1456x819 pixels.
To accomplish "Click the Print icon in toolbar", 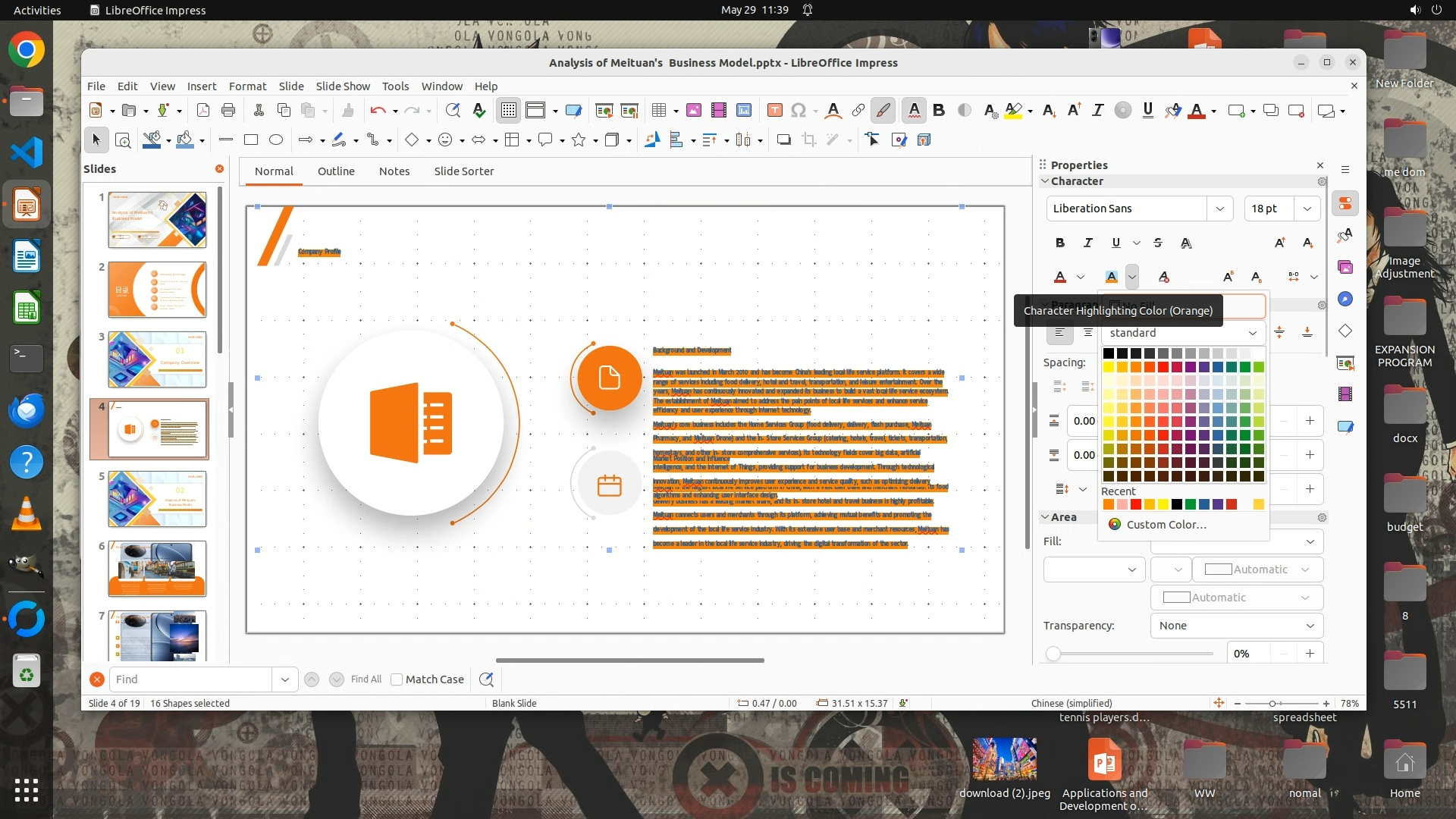I will (228, 111).
